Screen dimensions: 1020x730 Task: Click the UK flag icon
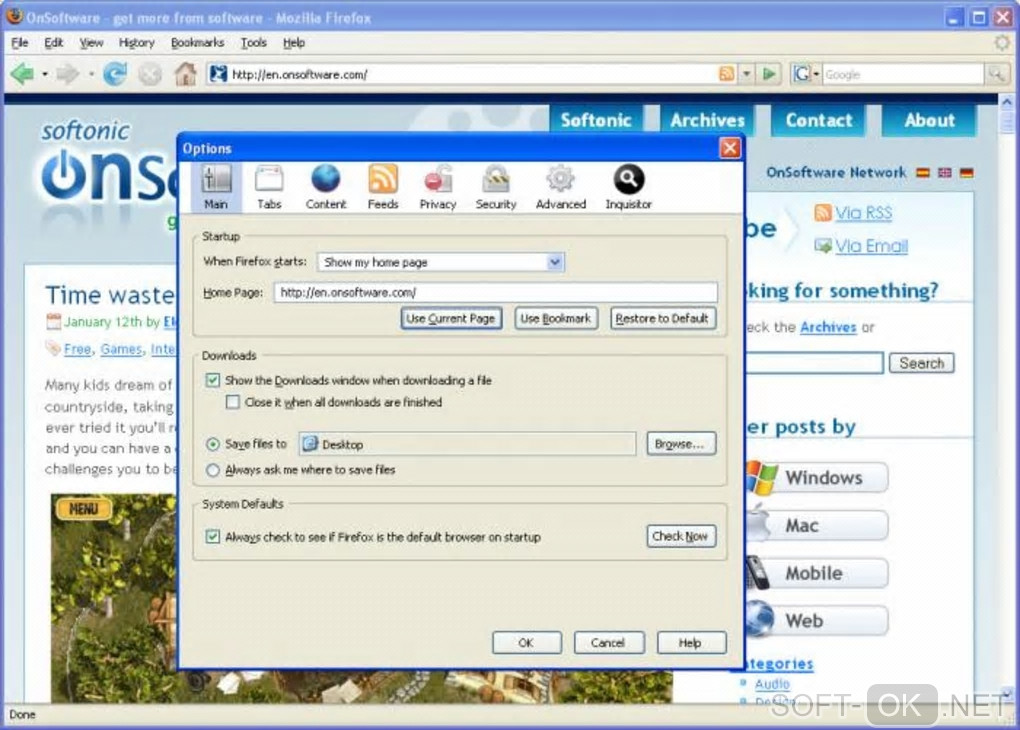pos(945,172)
